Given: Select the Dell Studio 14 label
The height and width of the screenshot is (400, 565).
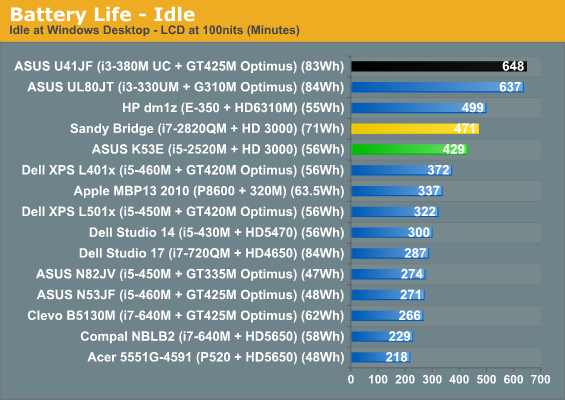Looking at the screenshot, I should pos(217,233).
